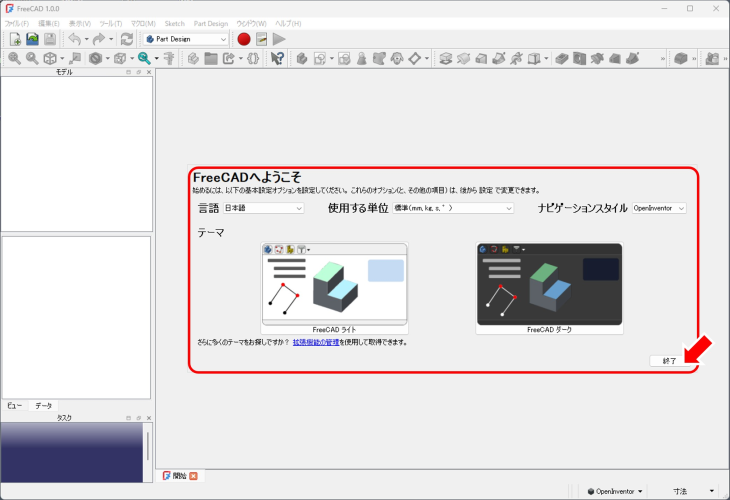
Task: Close the 開始 start page tab
Action: [193, 476]
